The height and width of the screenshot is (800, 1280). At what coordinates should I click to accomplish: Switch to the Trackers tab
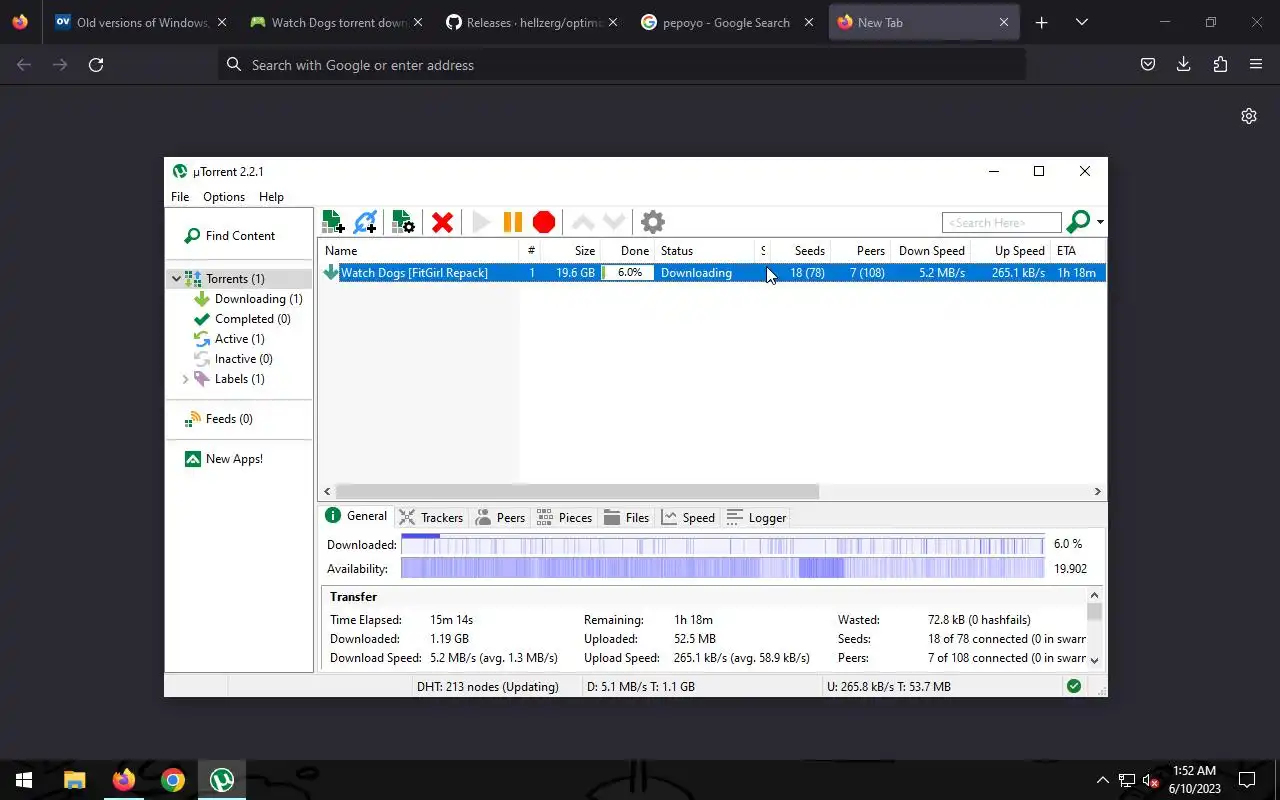[431, 517]
